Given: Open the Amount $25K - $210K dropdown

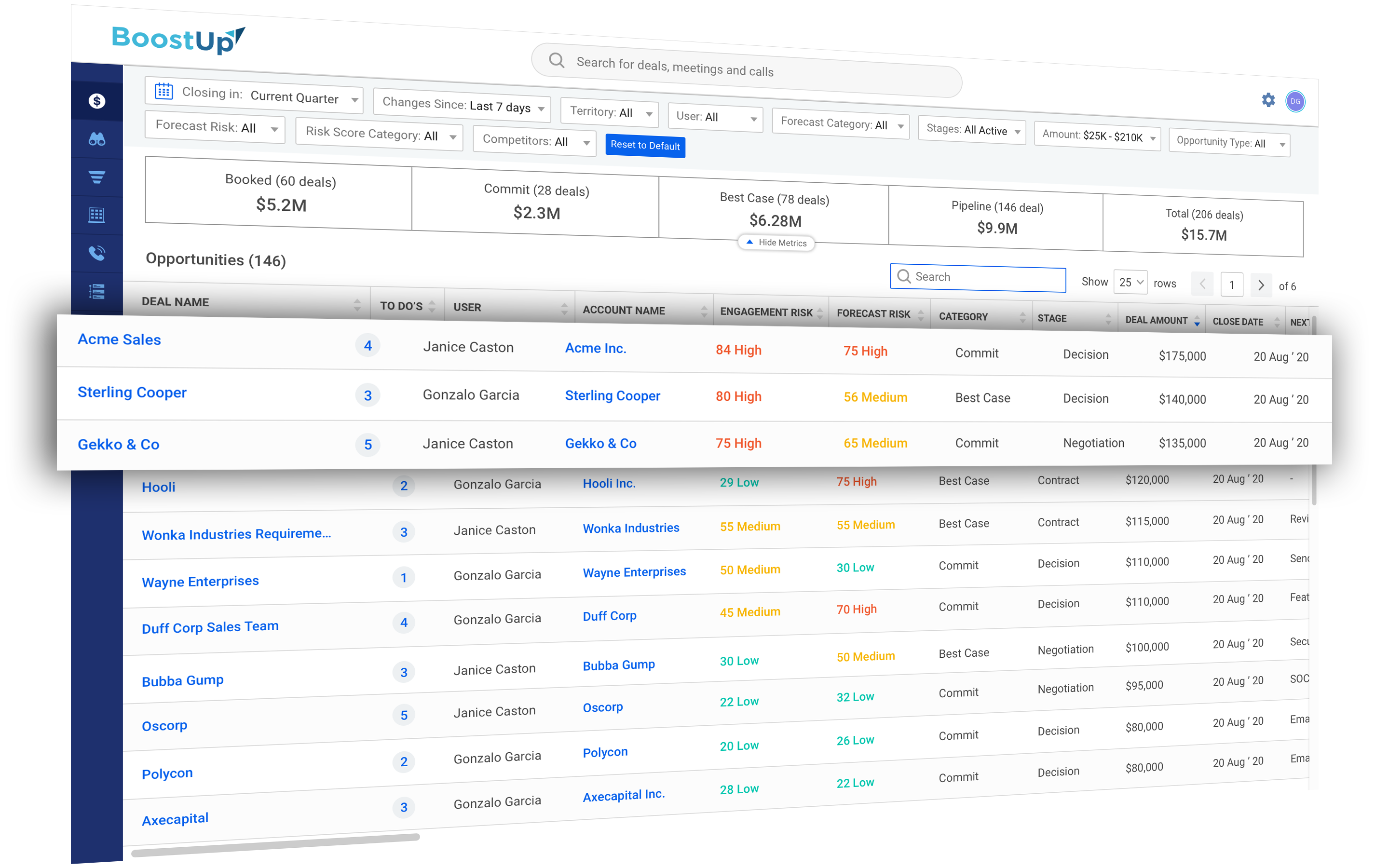Looking at the screenshot, I should (x=1097, y=136).
